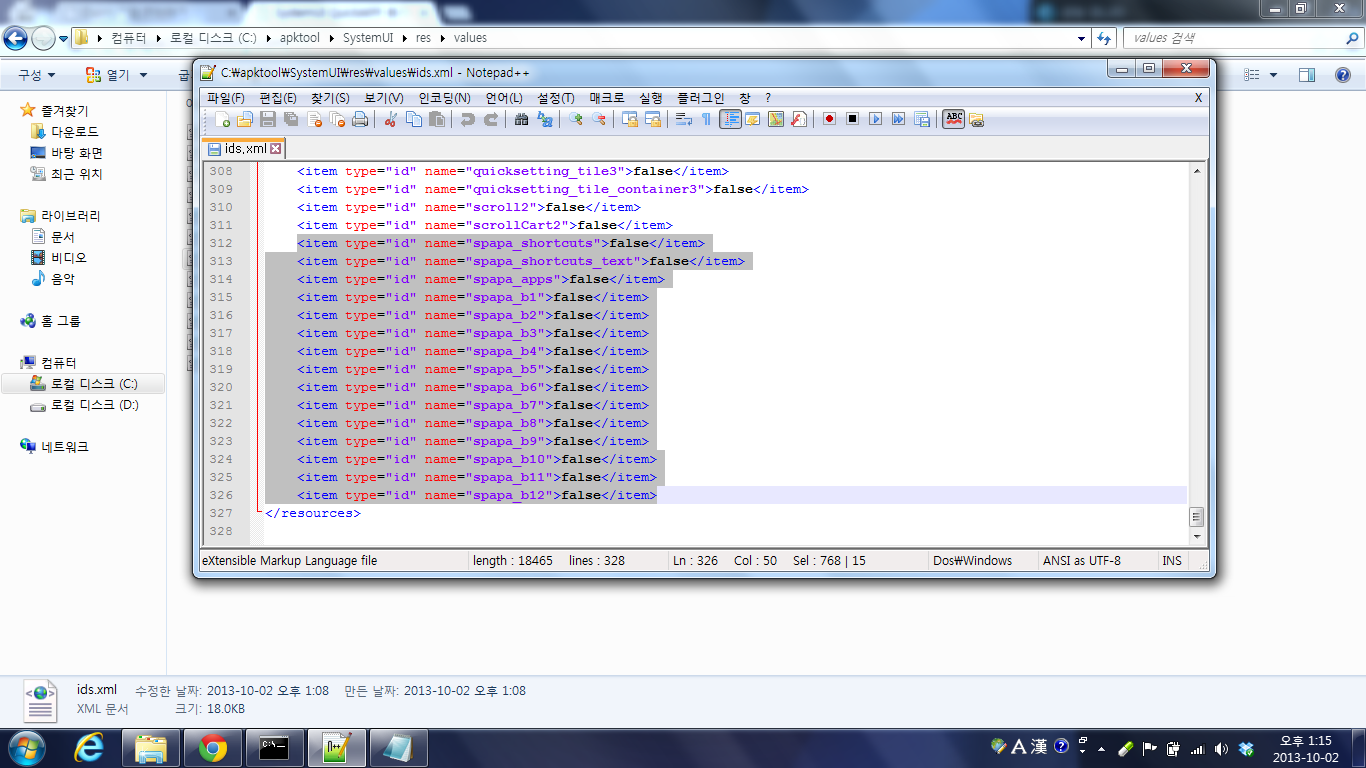
Task: Click the Play macro icon
Action: click(x=875, y=119)
